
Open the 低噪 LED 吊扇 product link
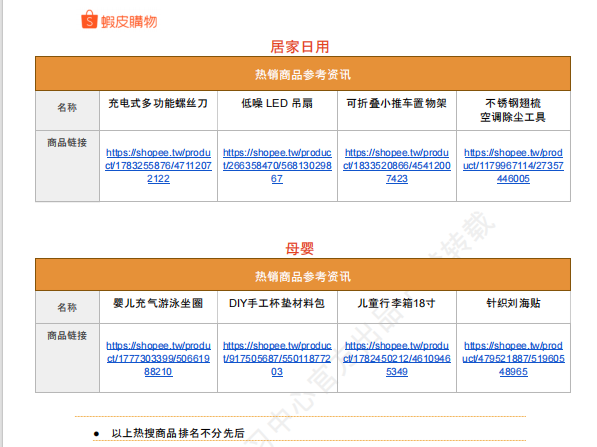pos(277,166)
